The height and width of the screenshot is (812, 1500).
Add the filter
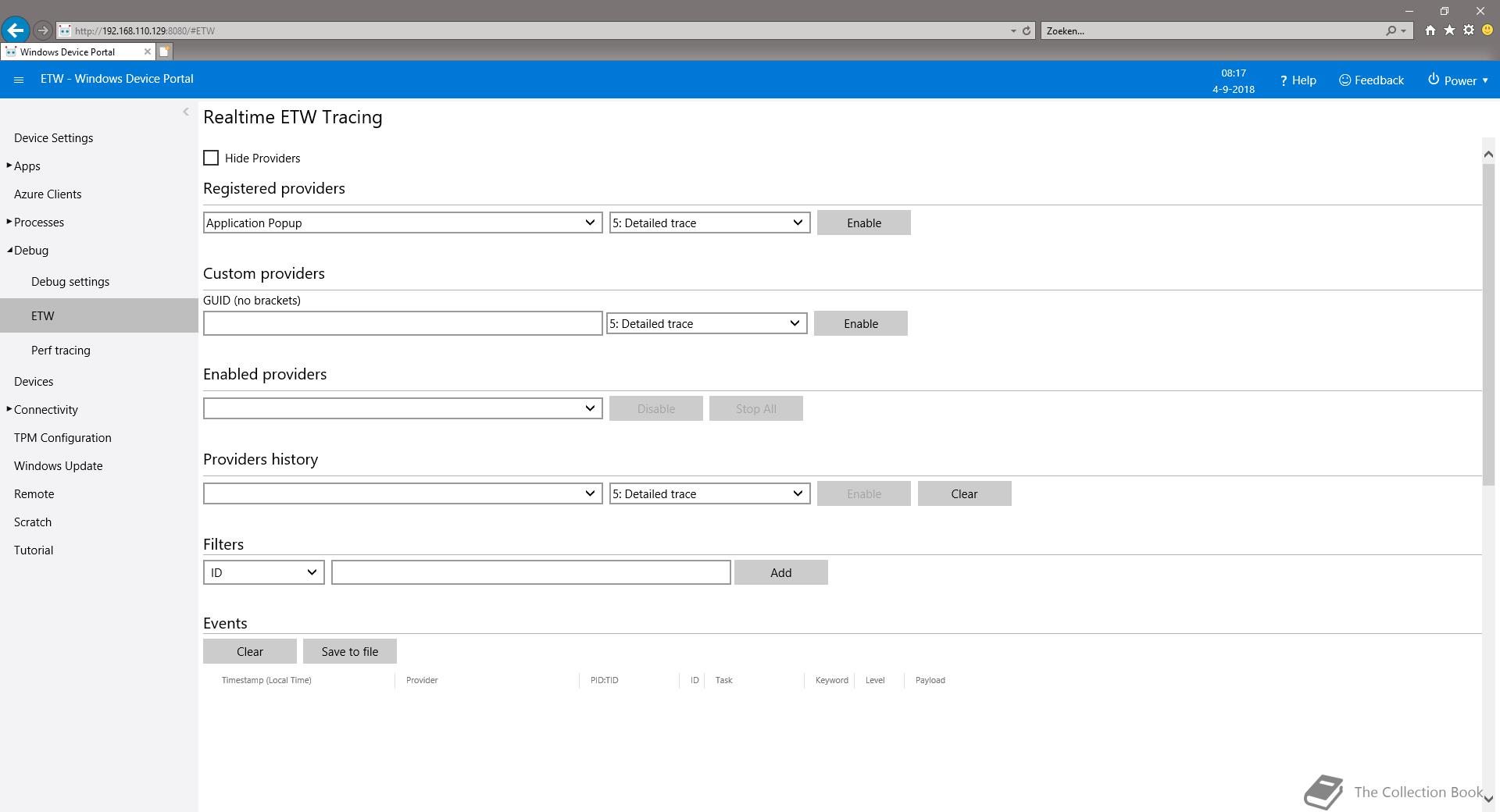tap(780, 572)
